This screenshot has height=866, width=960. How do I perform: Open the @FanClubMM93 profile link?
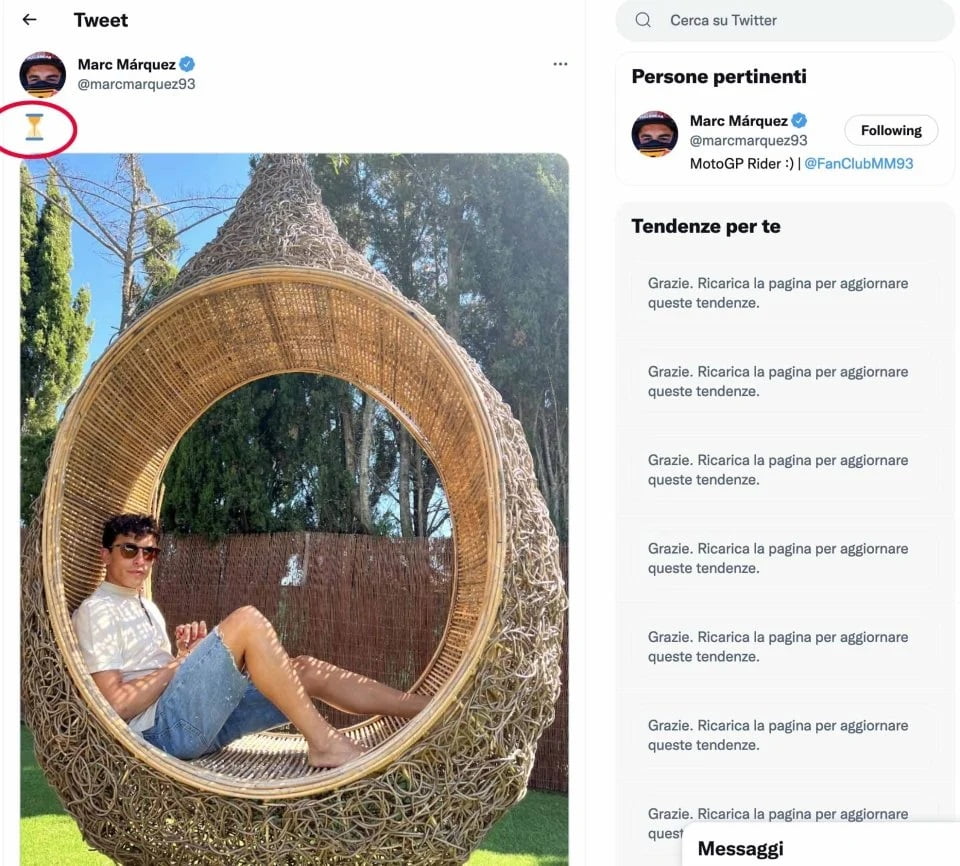pyautogui.click(x=859, y=163)
